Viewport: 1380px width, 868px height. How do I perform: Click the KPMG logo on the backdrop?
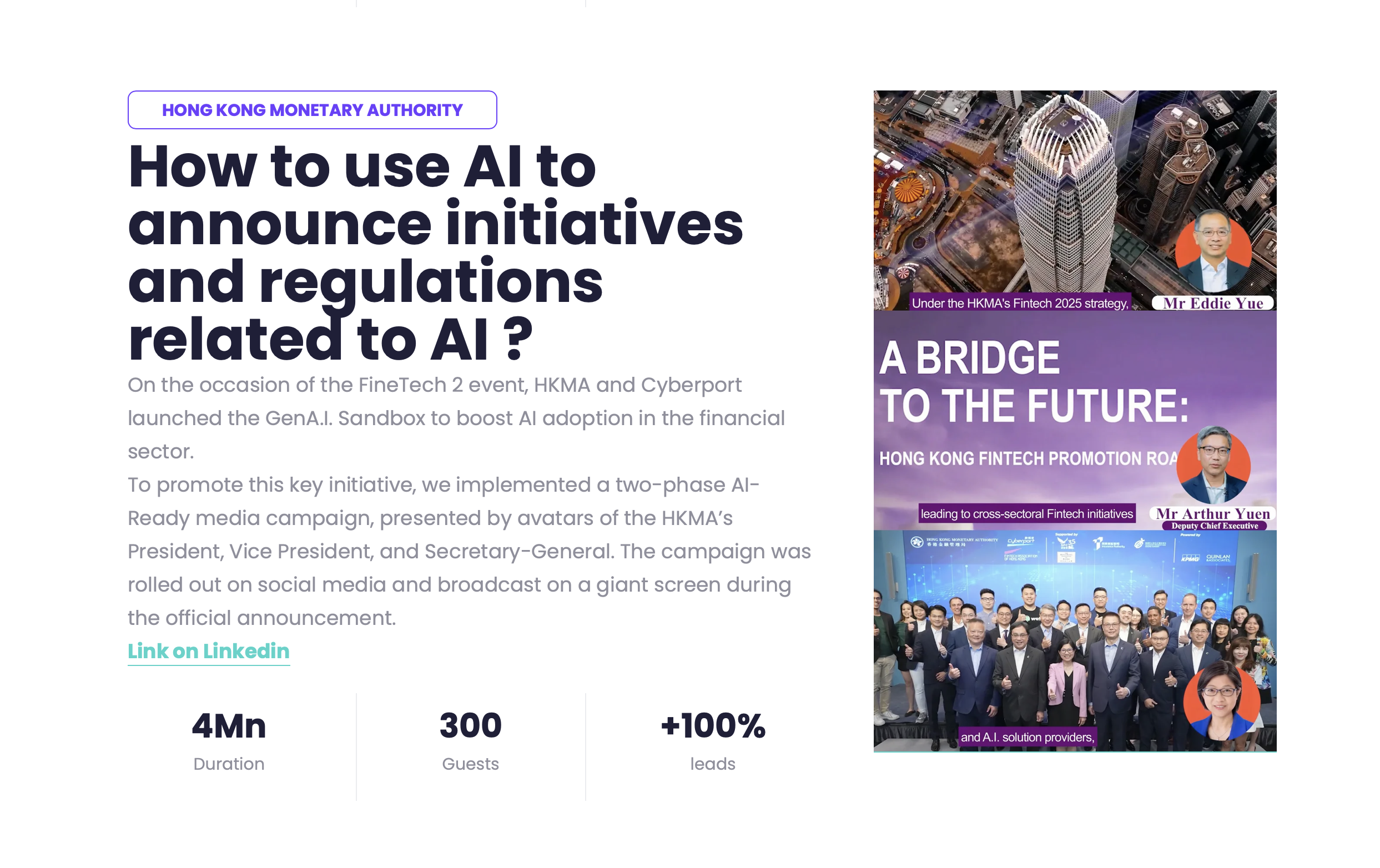coord(1190,557)
